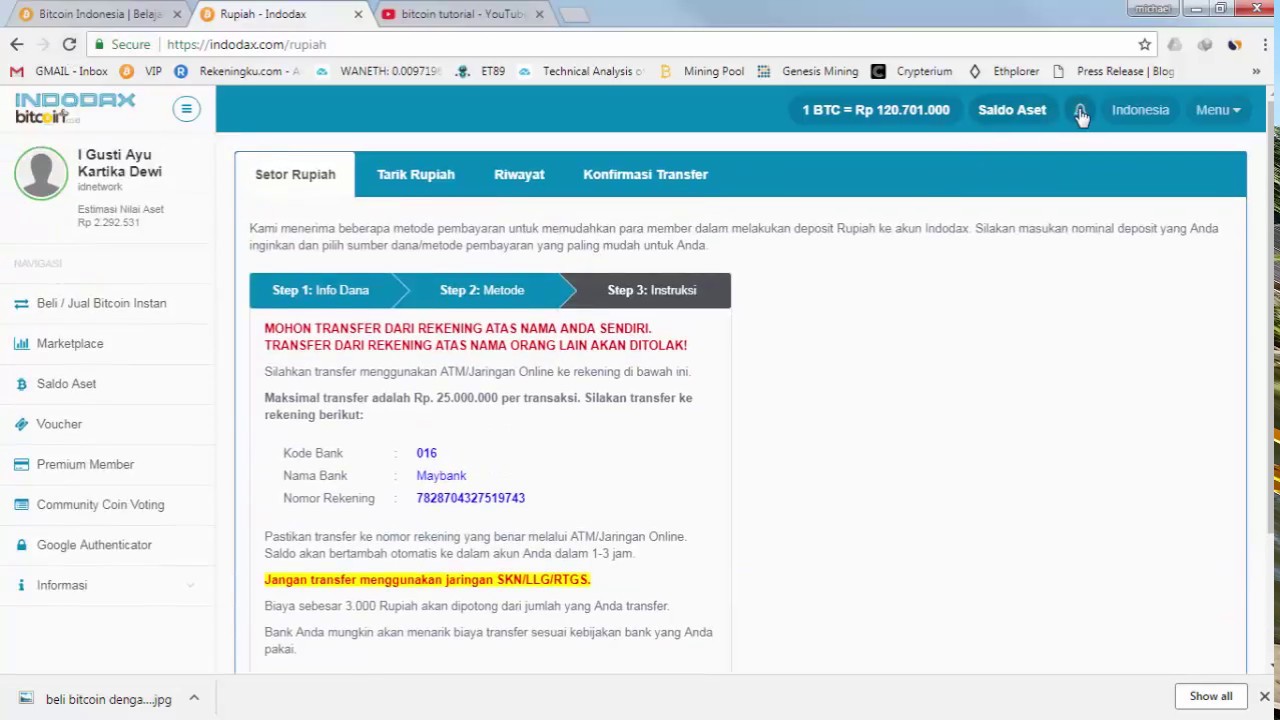
Task: Open the WANETH bookmark
Action: (x=378, y=71)
